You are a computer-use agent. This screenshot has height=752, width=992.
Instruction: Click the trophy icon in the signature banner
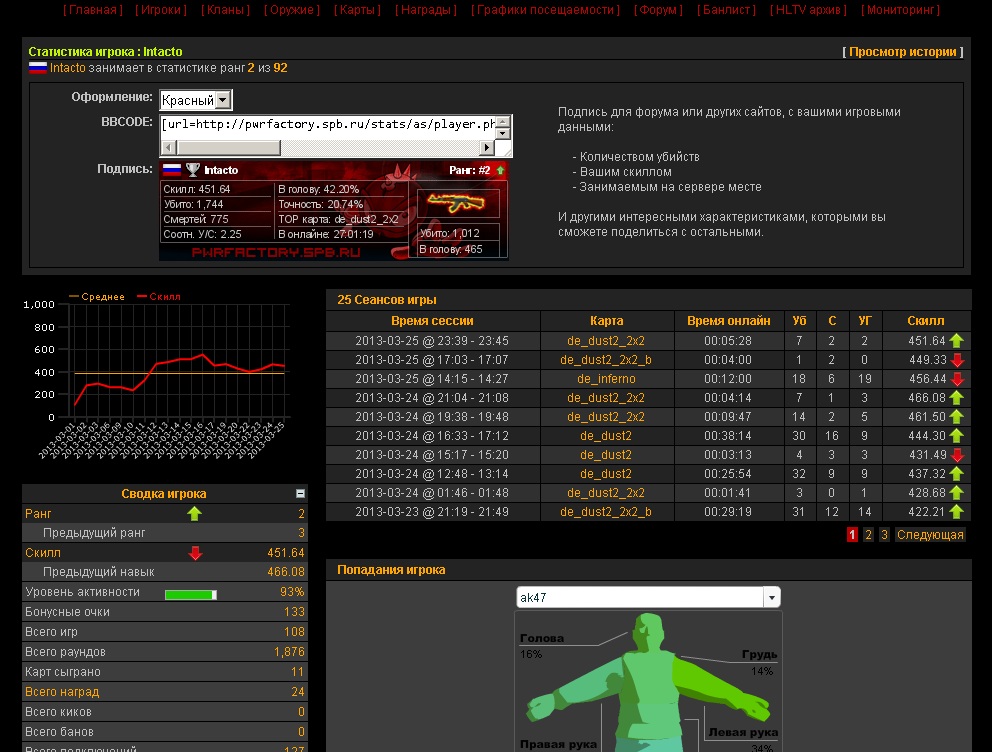tap(193, 170)
